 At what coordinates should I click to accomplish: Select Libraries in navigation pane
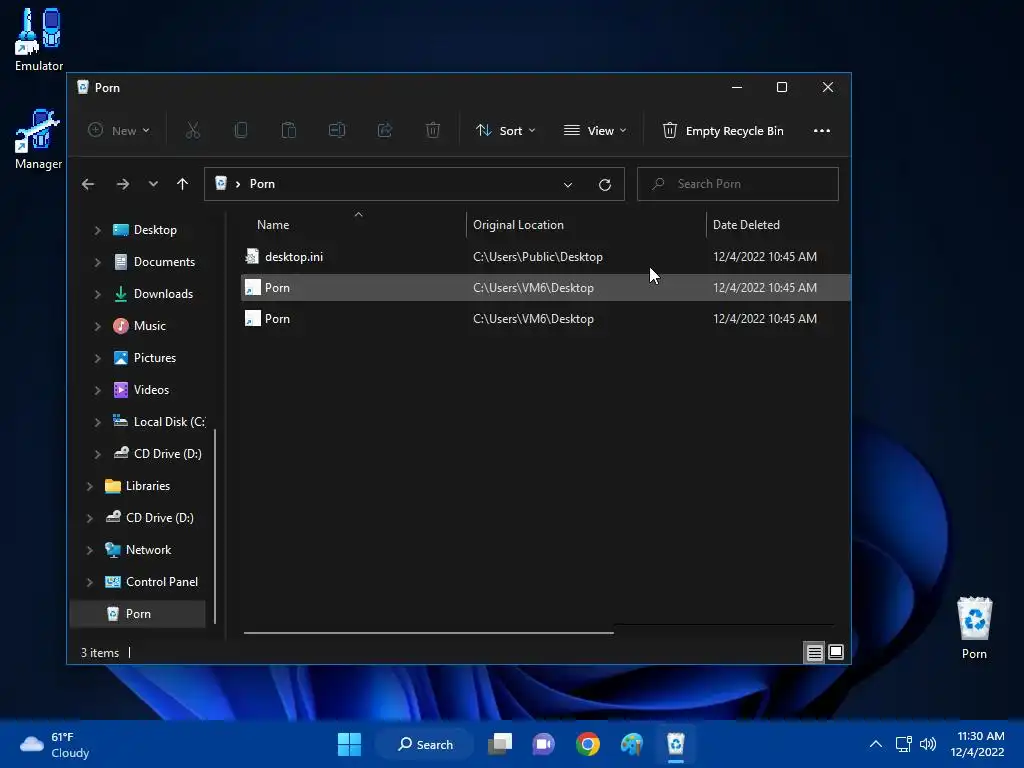[x=138, y=486]
